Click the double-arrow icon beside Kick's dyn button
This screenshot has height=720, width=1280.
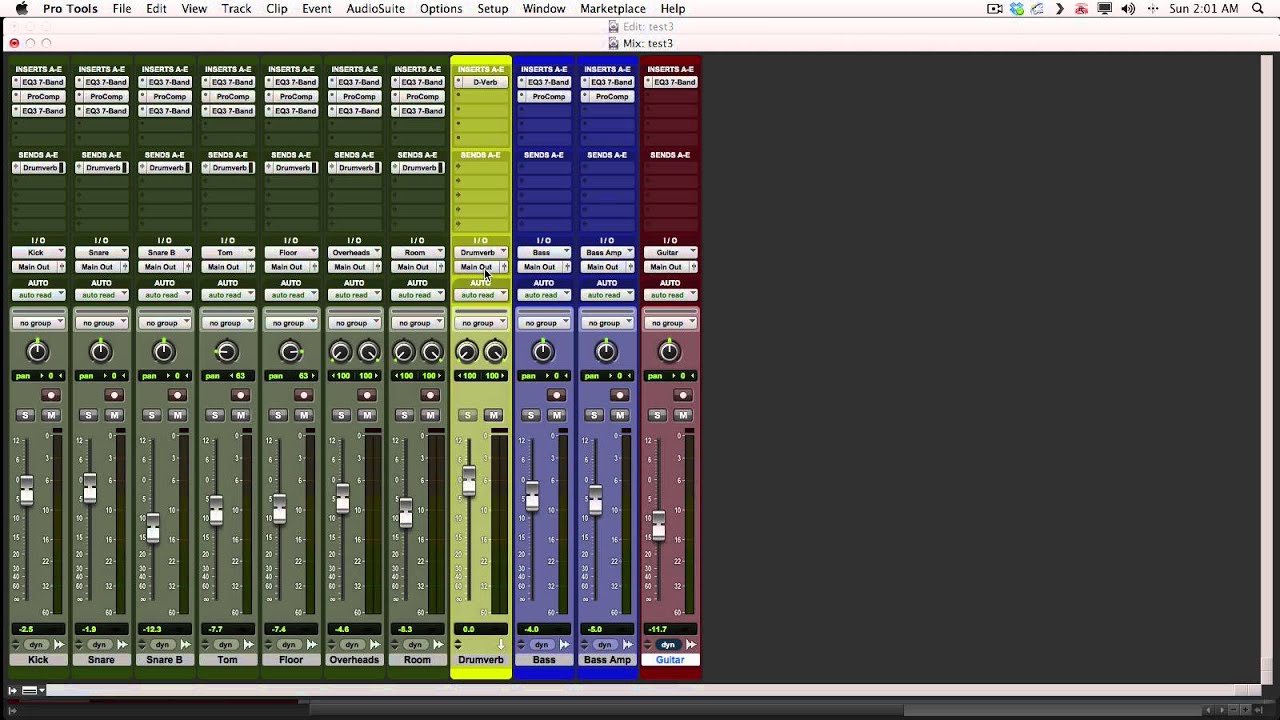point(58,645)
